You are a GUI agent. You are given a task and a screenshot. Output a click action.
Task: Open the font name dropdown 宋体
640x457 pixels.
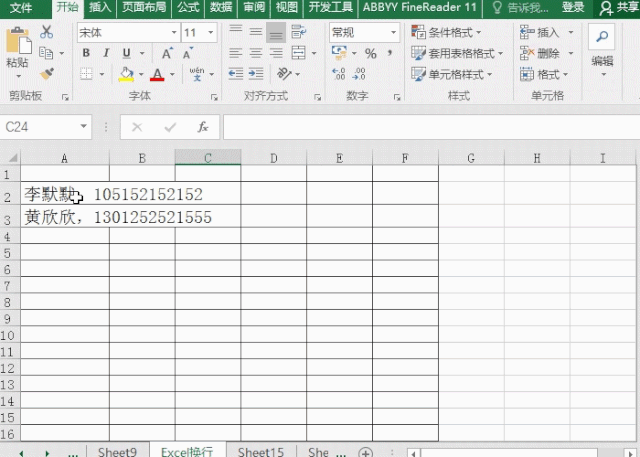(173, 33)
